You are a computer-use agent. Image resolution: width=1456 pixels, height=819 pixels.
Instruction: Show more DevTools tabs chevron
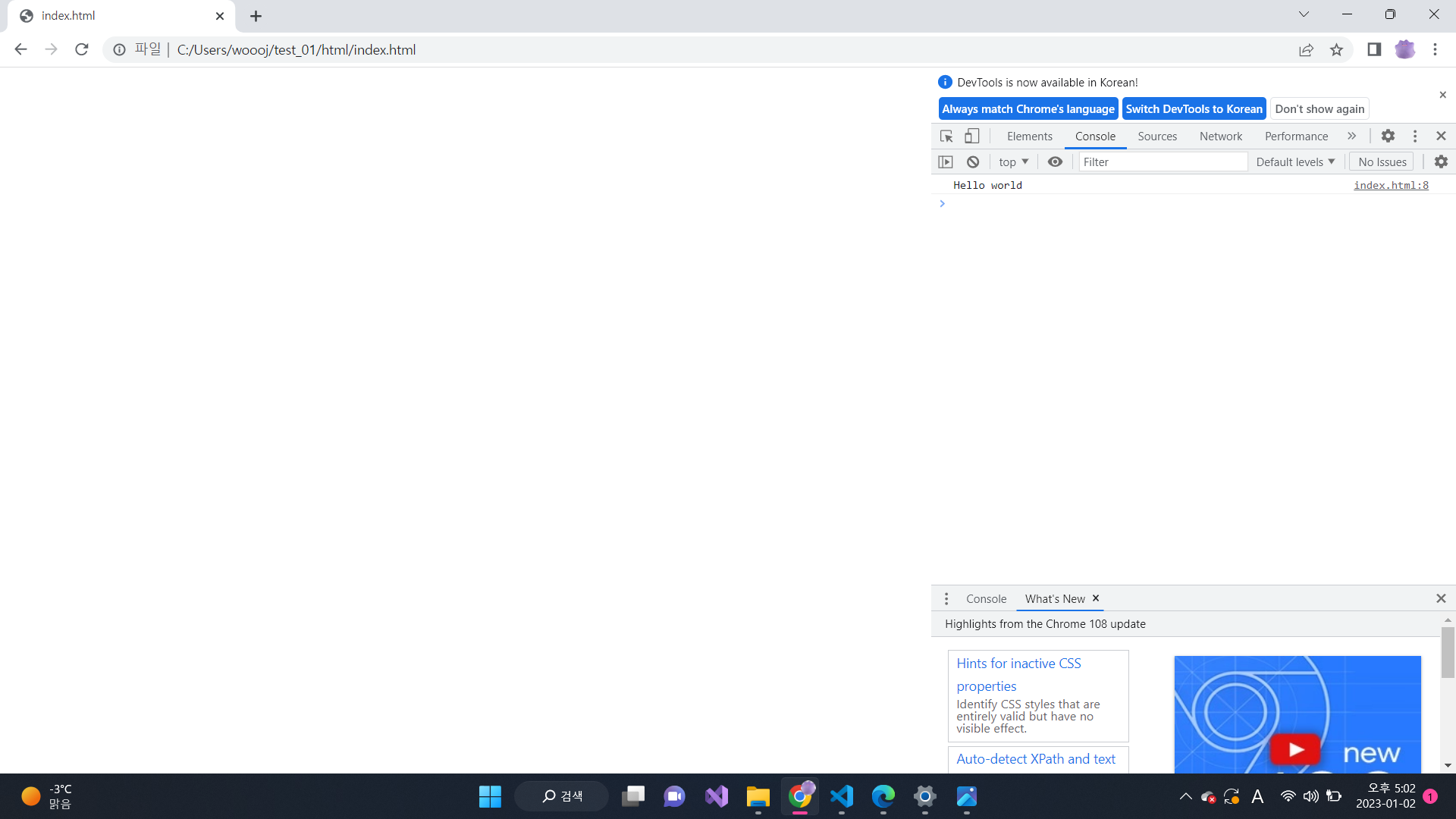1351,136
